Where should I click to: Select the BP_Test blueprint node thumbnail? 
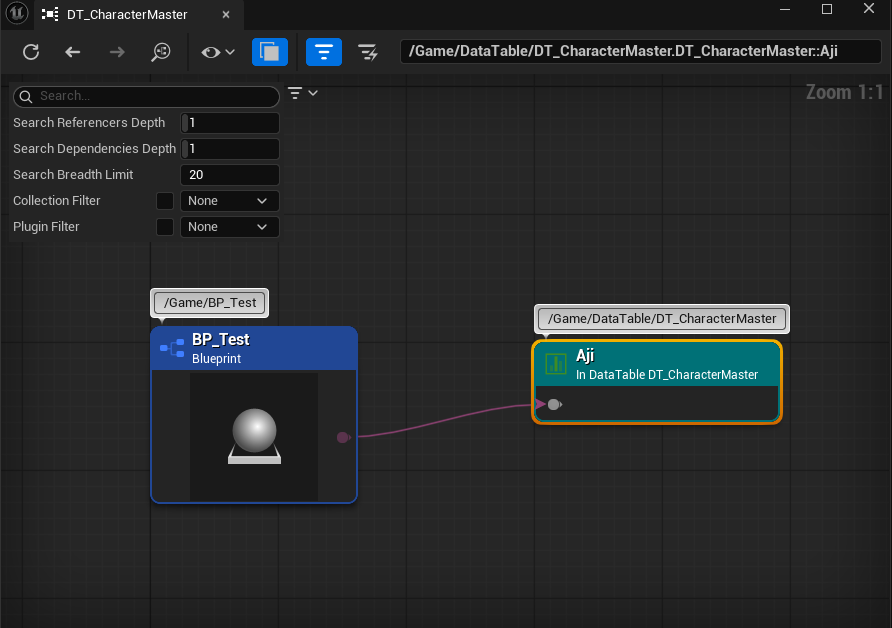click(x=254, y=437)
